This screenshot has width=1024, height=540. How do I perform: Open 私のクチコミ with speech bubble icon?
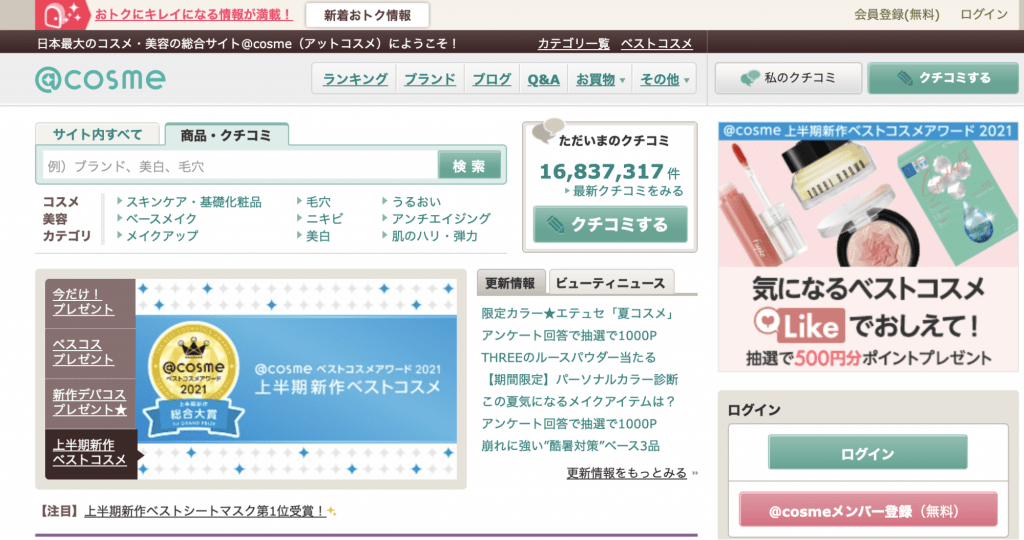(x=788, y=78)
